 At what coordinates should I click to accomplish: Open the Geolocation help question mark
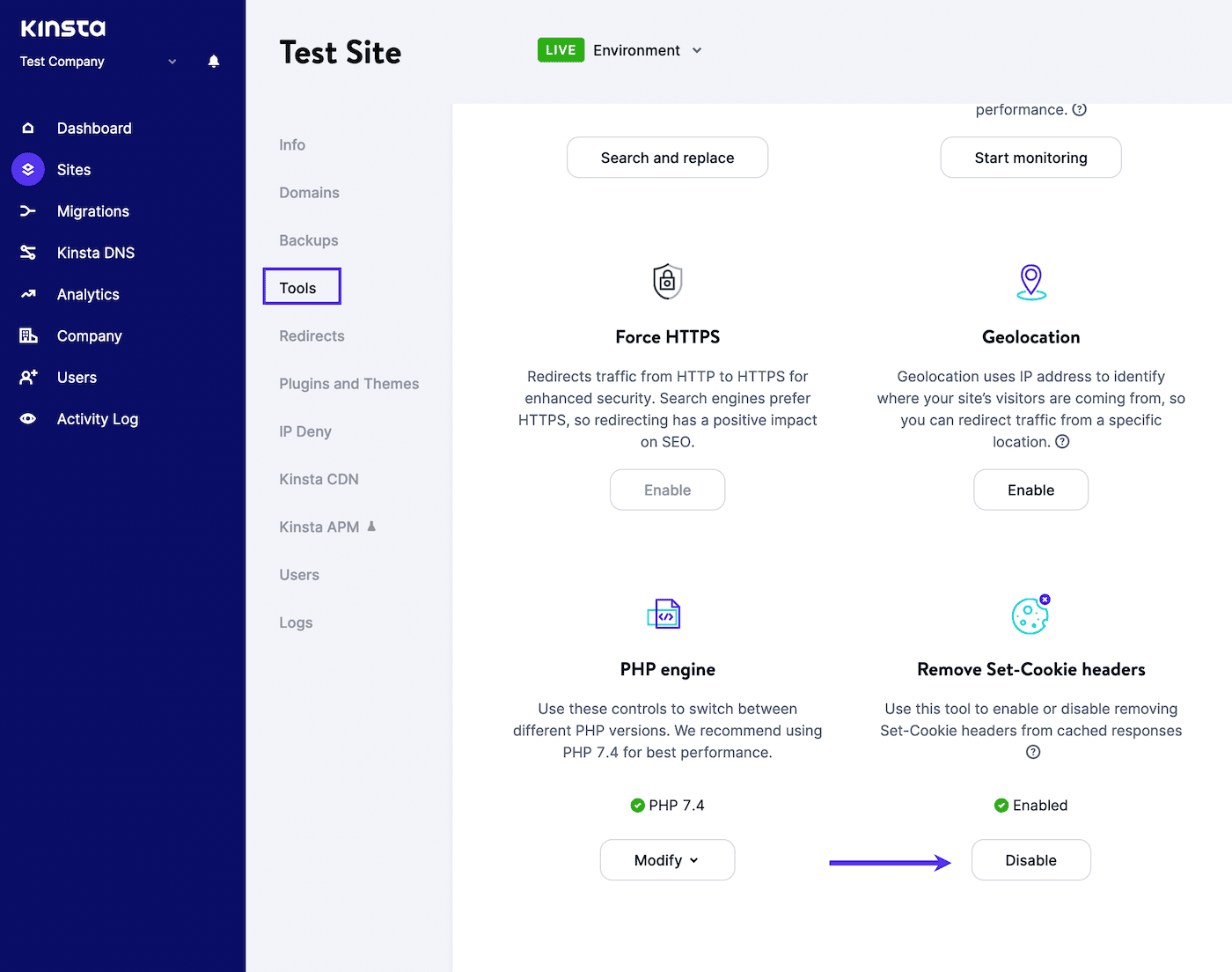point(1062,441)
